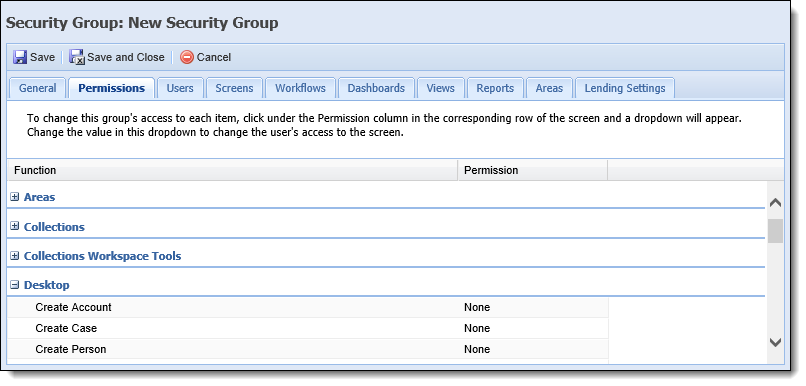
Task: Click the Function column header
Action: (x=232, y=170)
